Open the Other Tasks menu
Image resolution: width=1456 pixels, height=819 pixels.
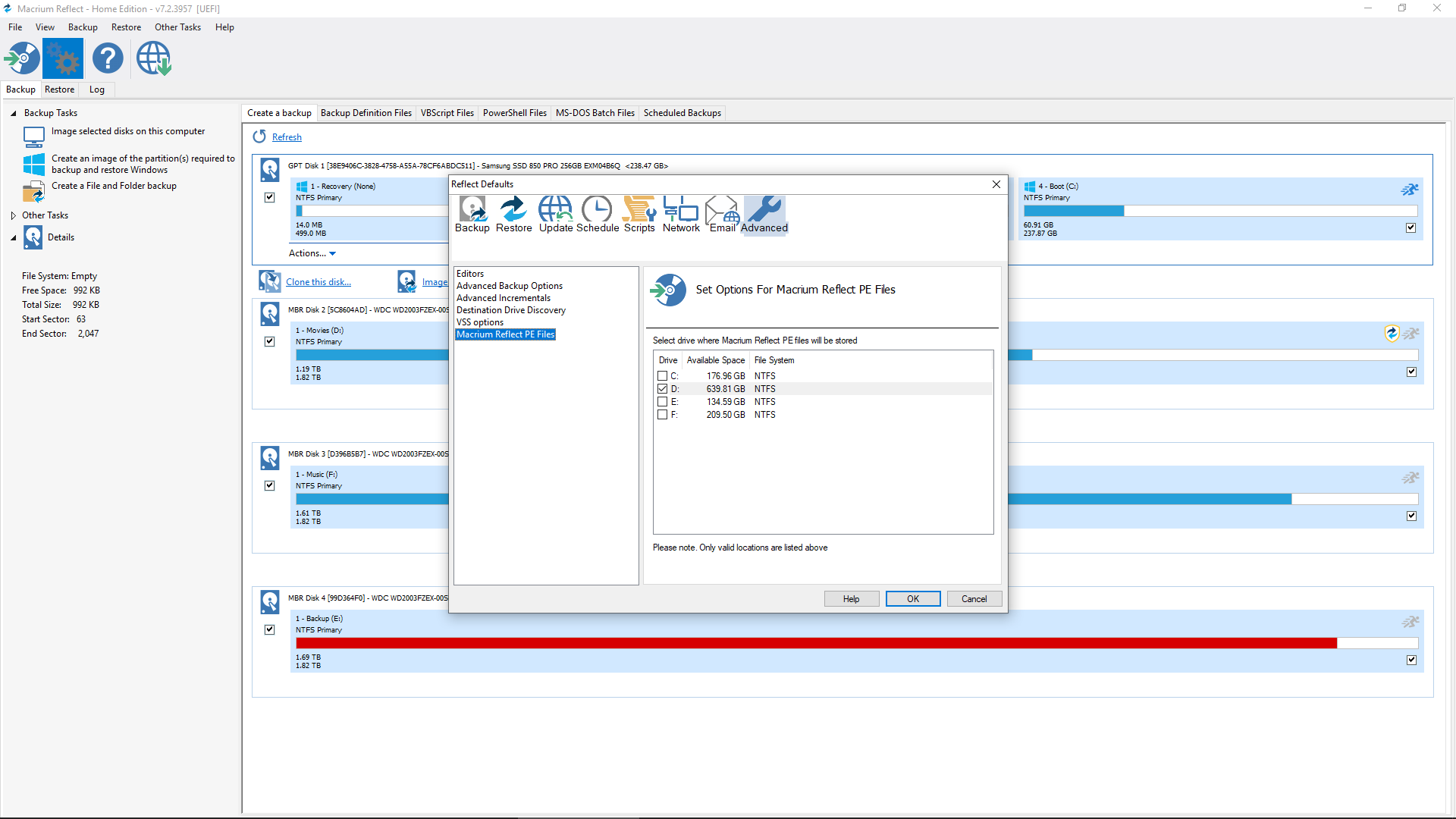tap(177, 27)
